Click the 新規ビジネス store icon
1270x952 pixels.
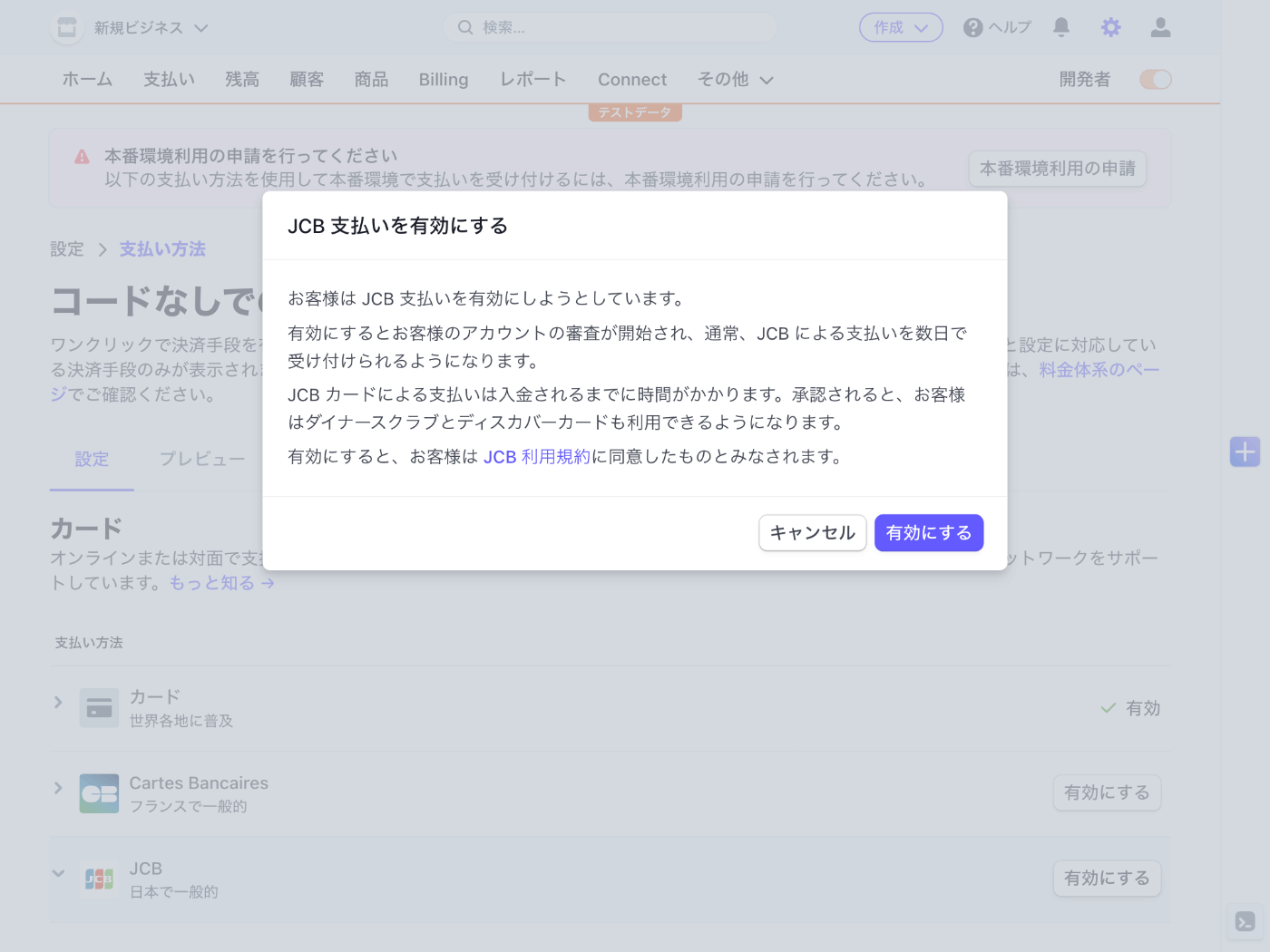[67, 28]
